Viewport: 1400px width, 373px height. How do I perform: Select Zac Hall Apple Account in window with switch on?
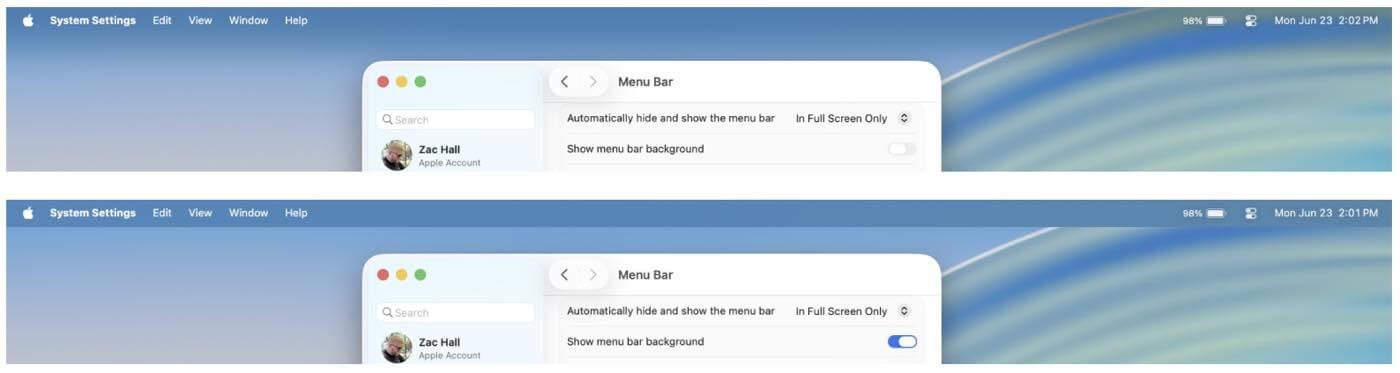click(x=432, y=348)
